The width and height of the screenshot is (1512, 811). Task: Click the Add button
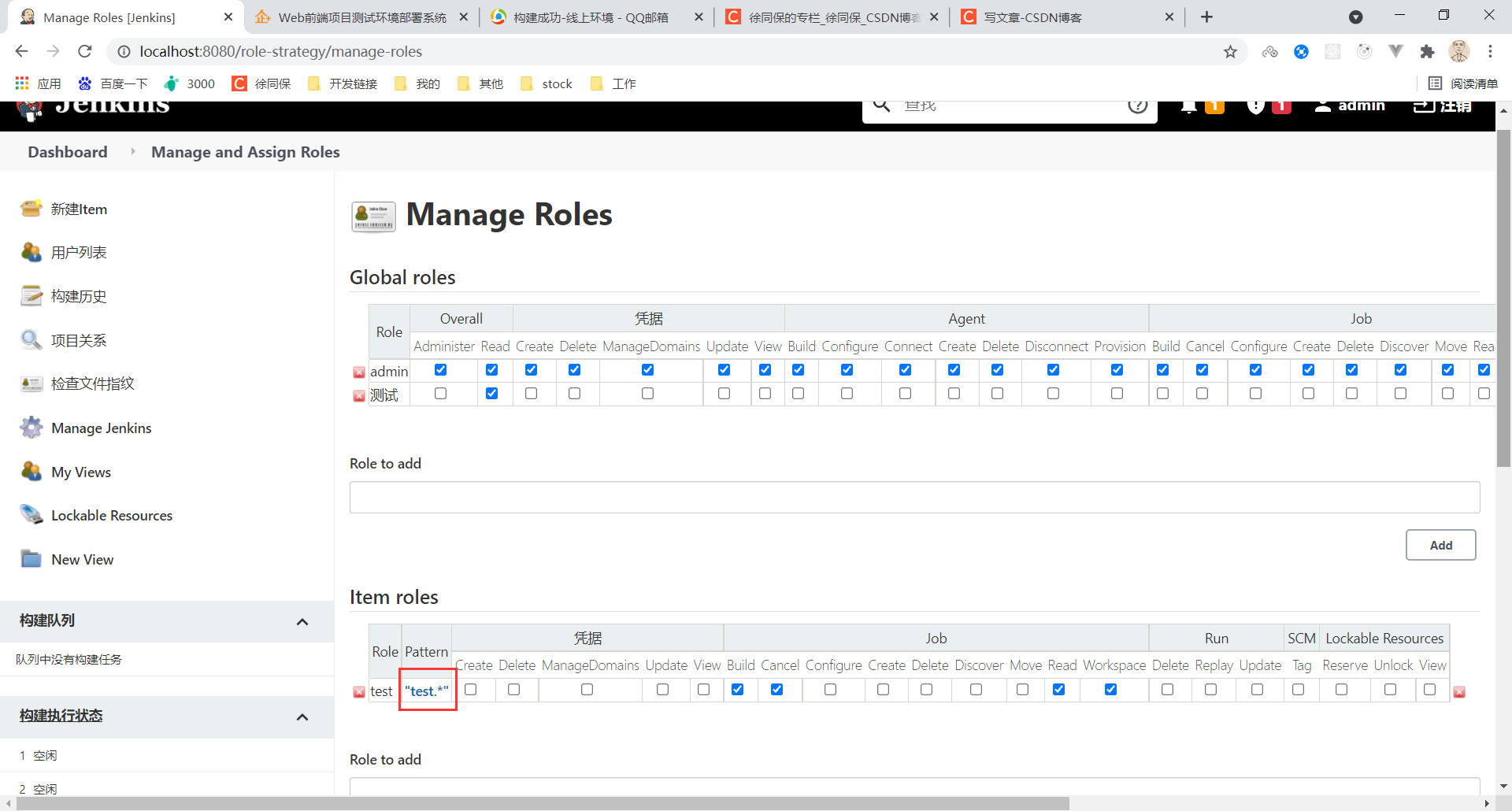coord(1440,545)
